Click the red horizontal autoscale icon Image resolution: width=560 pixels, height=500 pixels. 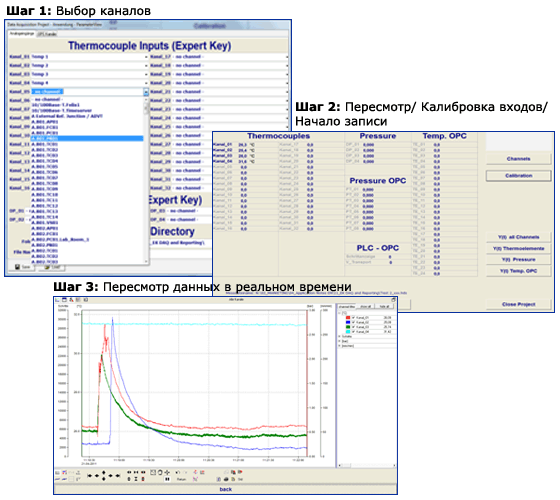[143, 472]
